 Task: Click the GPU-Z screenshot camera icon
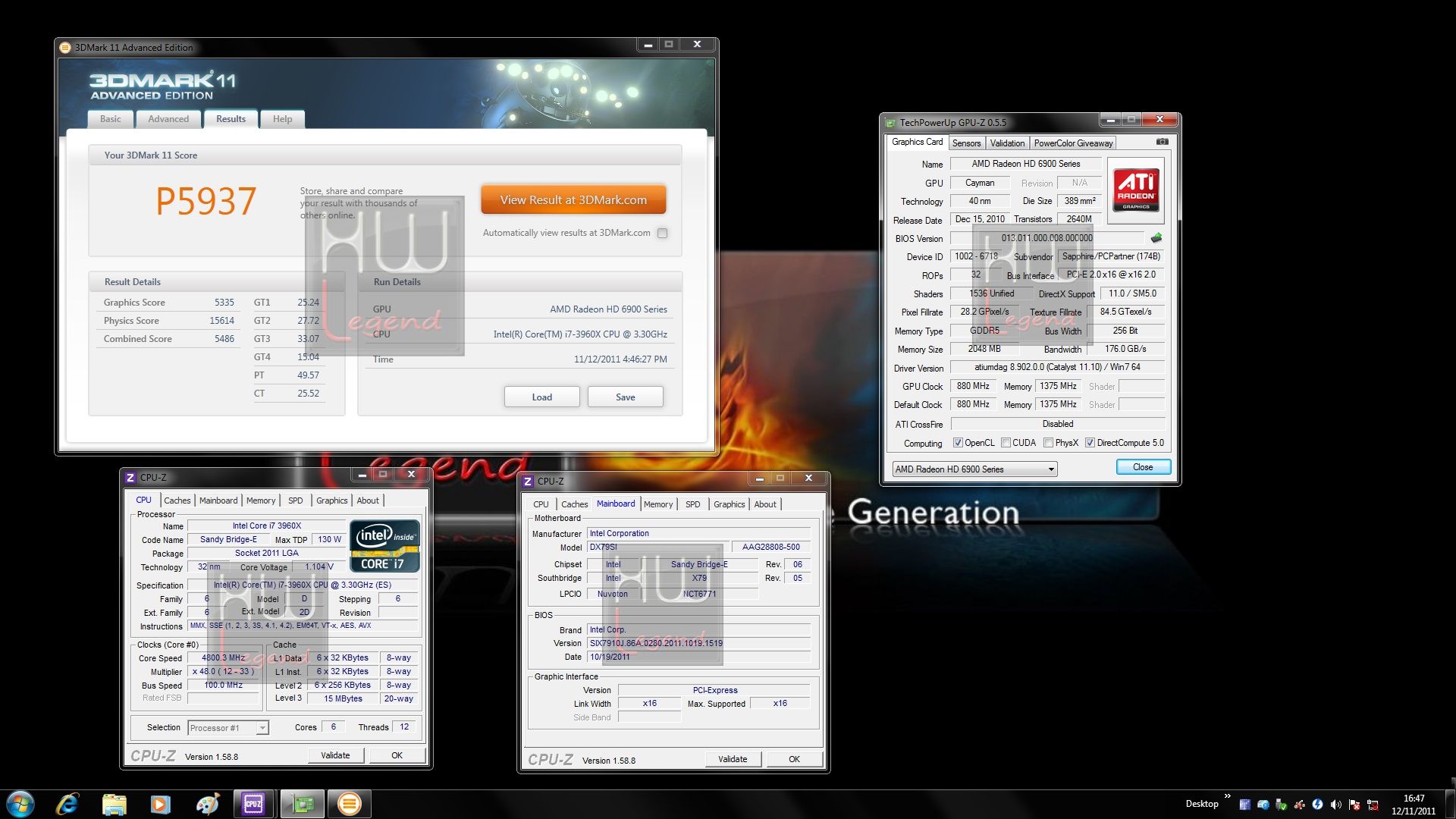pos(1162,142)
